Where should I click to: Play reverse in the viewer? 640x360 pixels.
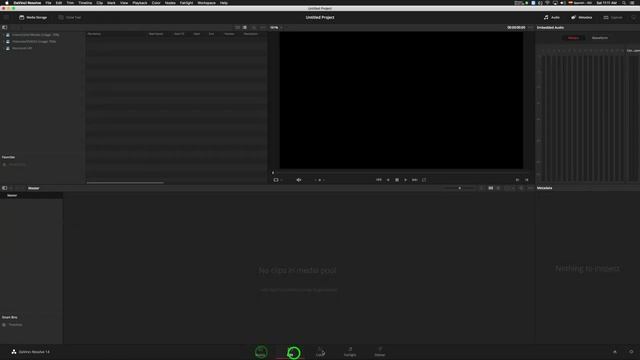coord(388,180)
